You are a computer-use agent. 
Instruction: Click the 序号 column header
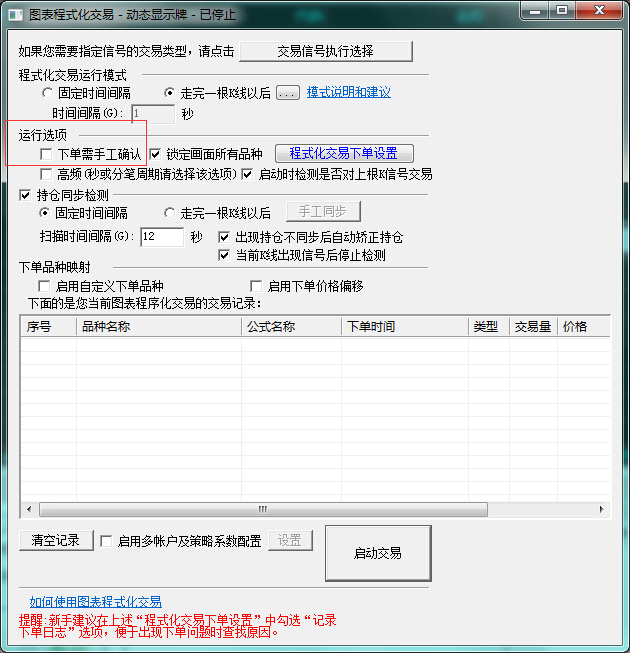[x=48, y=326]
